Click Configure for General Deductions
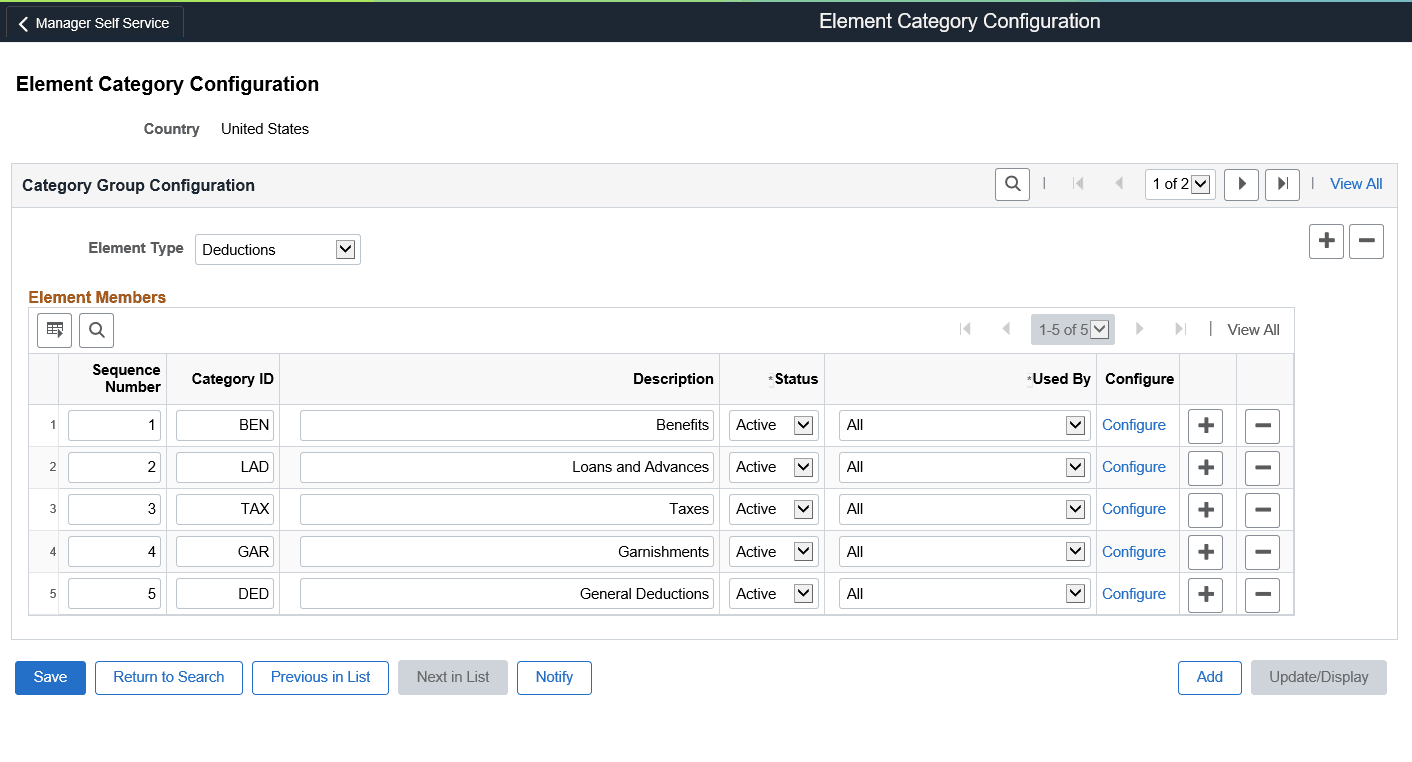 coord(1134,593)
